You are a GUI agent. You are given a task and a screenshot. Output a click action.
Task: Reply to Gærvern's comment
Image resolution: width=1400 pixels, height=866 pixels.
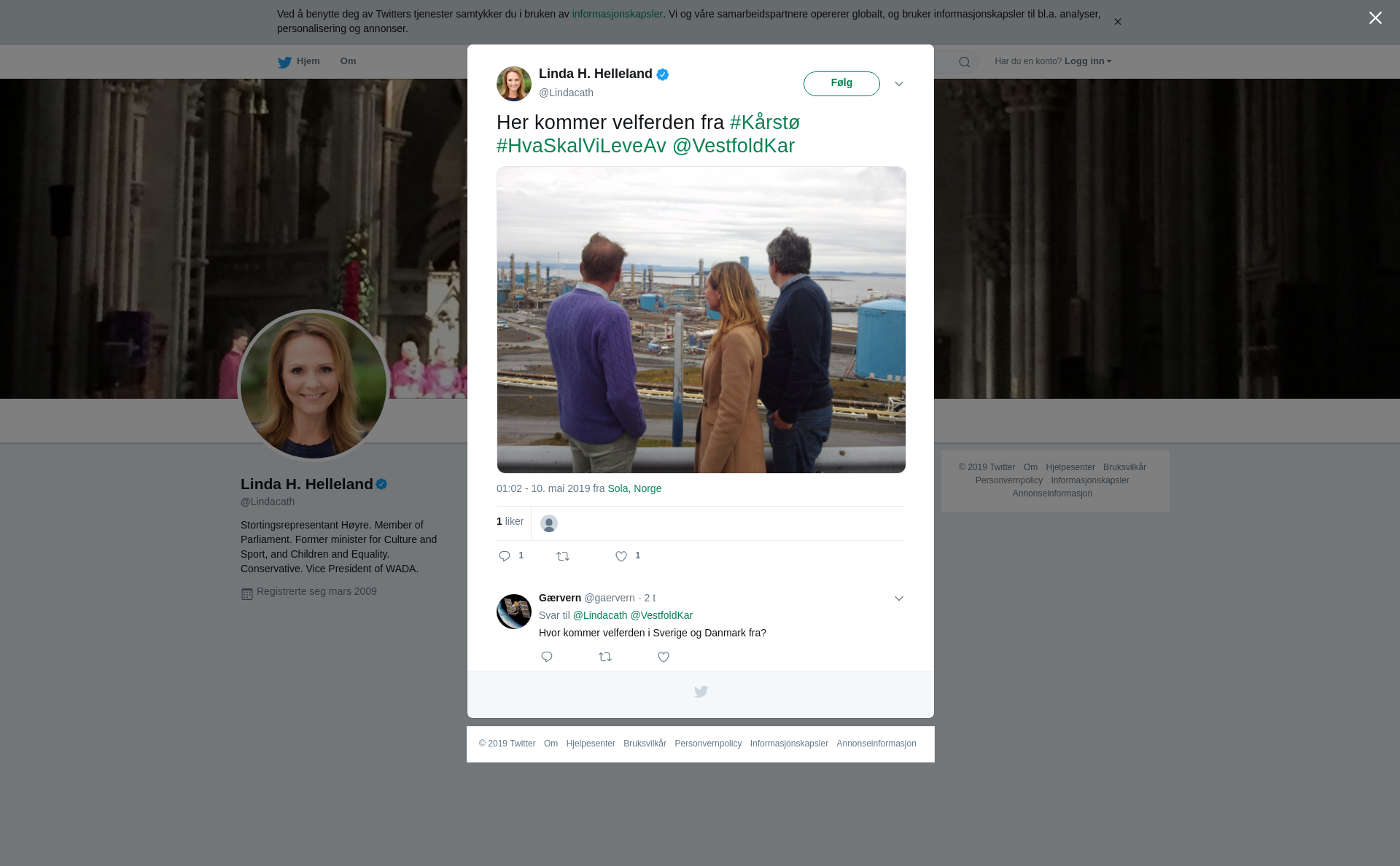[547, 657]
